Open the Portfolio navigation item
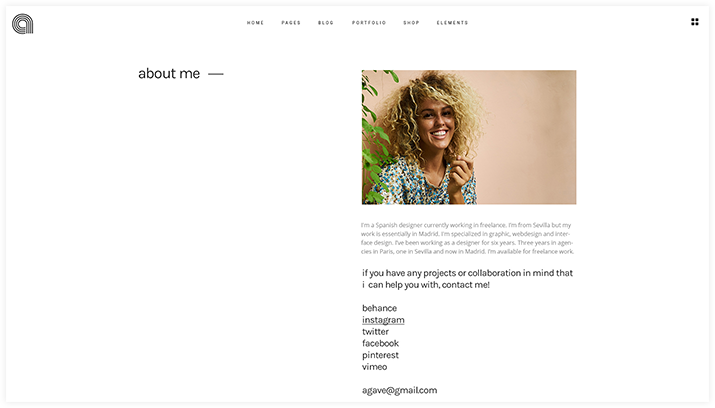 point(369,23)
